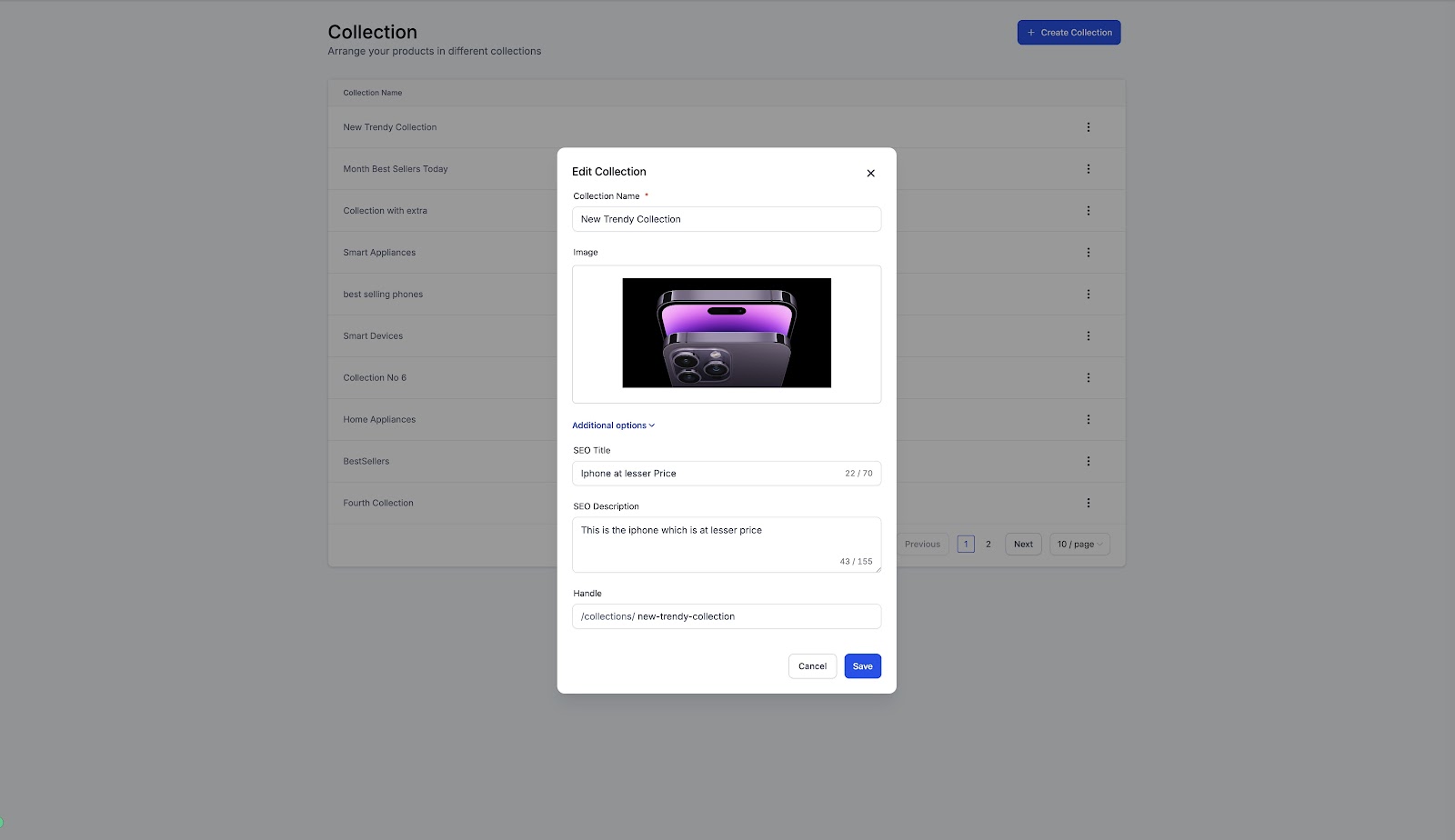Open three-dot menu for Smart Appliances row
1455x840 pixels.
coord(1088,253)
